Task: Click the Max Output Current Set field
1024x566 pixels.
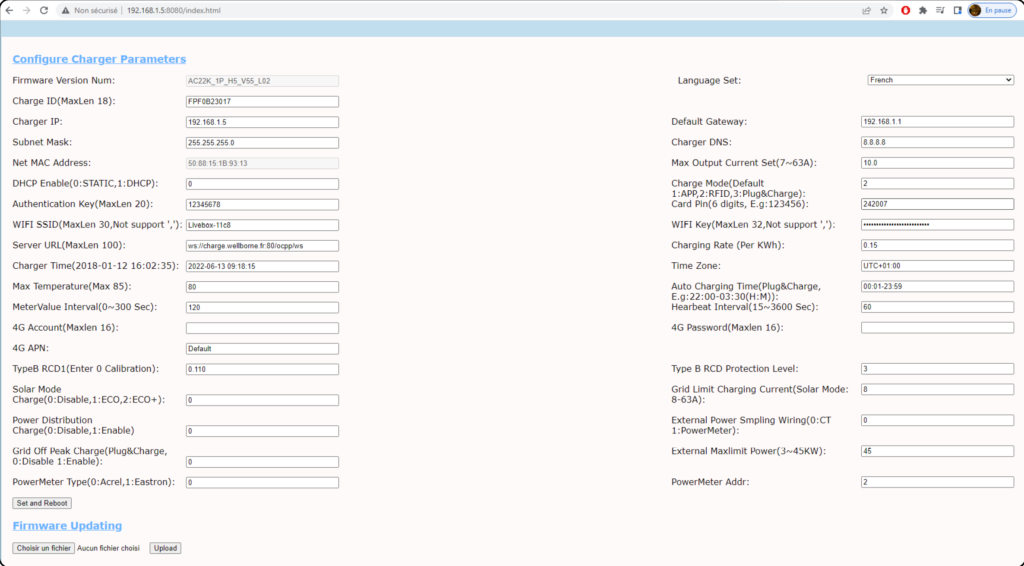Action: (x=937, y=163)
